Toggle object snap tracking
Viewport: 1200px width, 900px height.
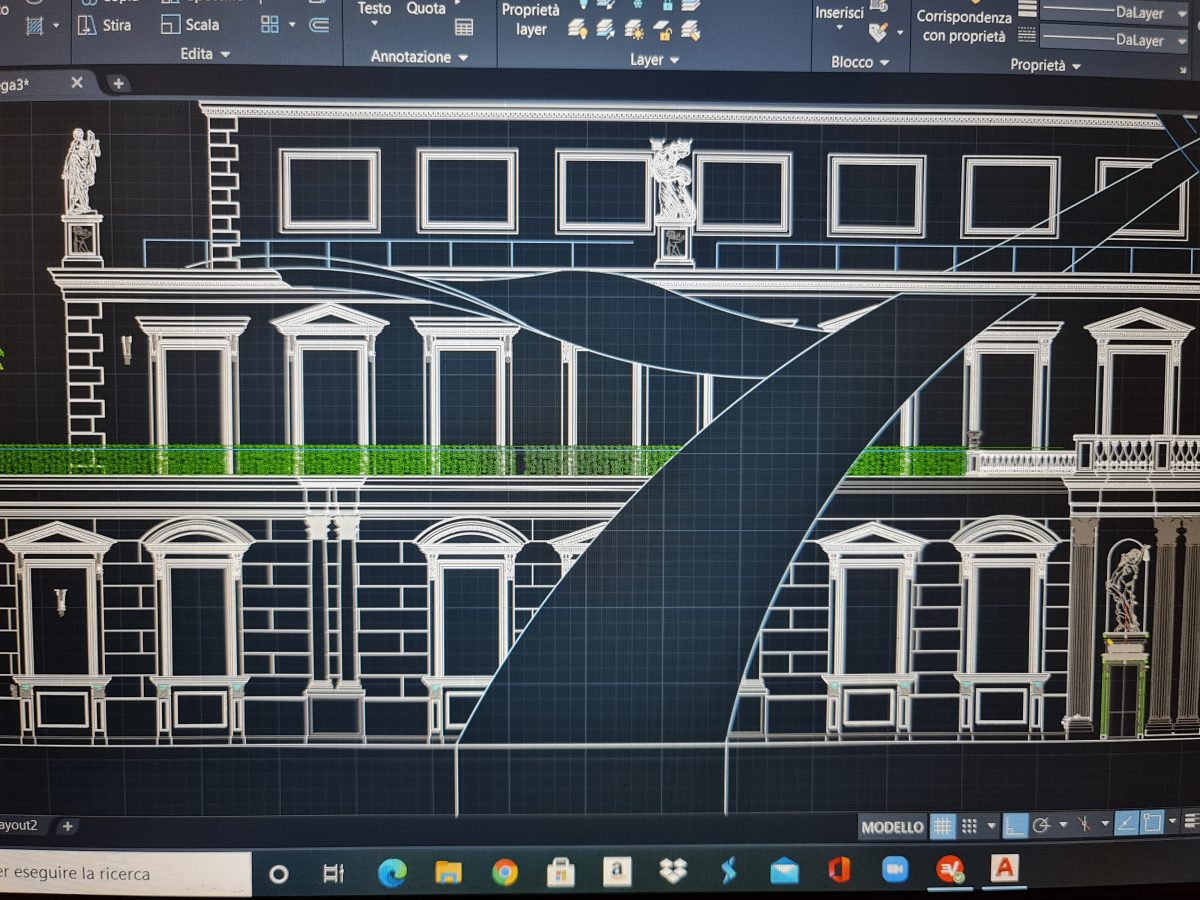coord(1126,823)
